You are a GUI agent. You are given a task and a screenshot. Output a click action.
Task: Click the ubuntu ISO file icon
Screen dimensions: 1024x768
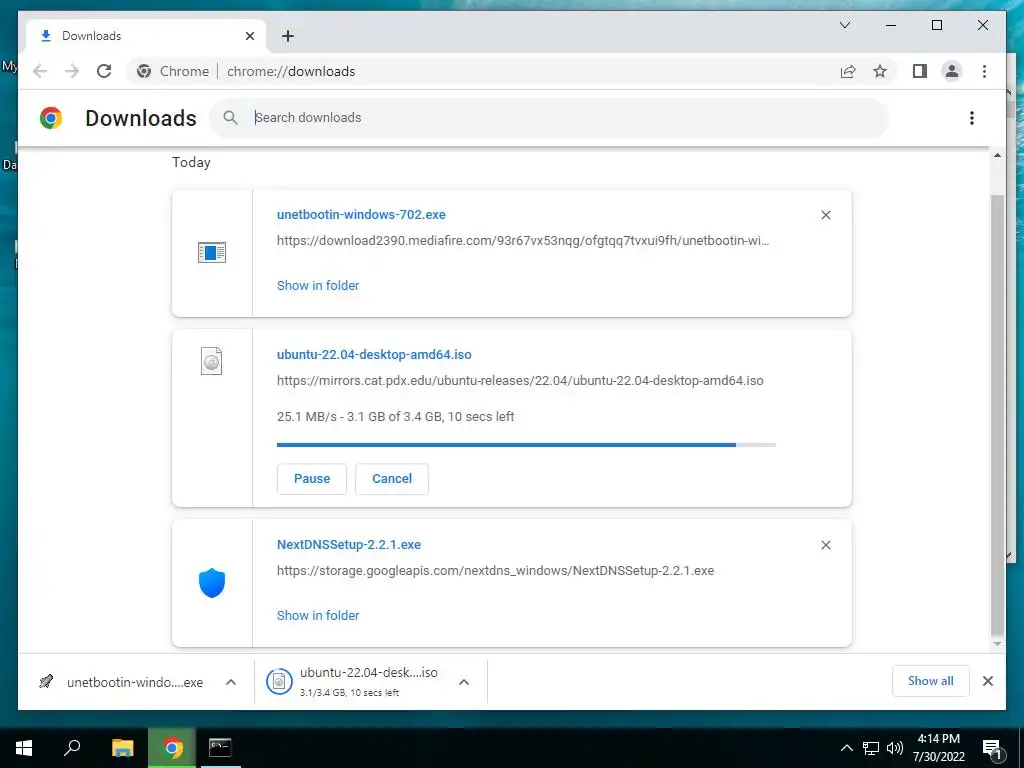(x=212, y=361)
